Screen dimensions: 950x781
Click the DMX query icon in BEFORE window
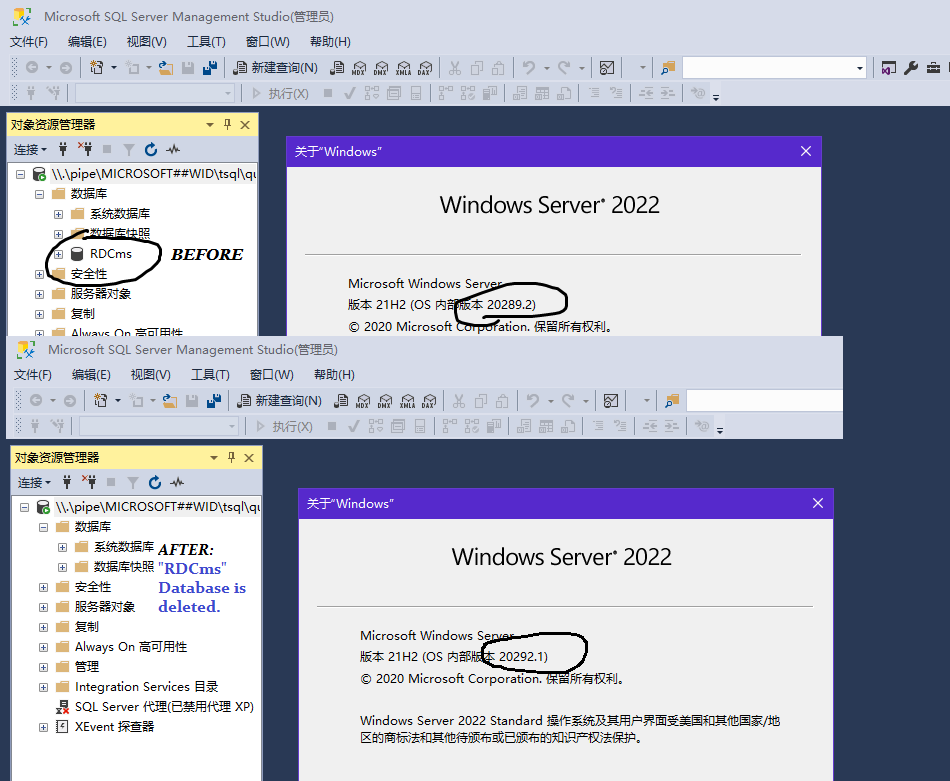381,68
